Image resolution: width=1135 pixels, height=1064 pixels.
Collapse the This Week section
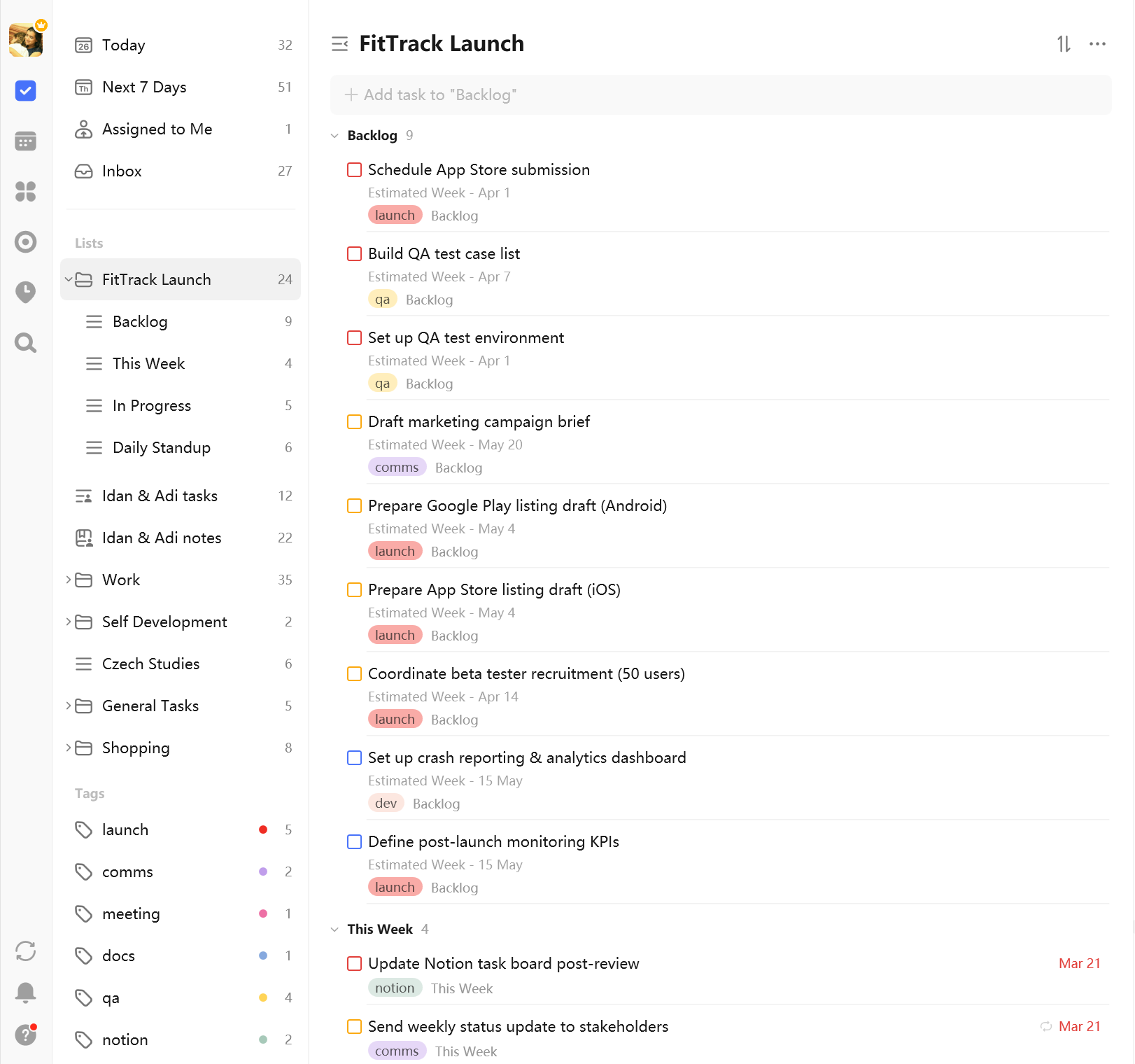(334, 930)
